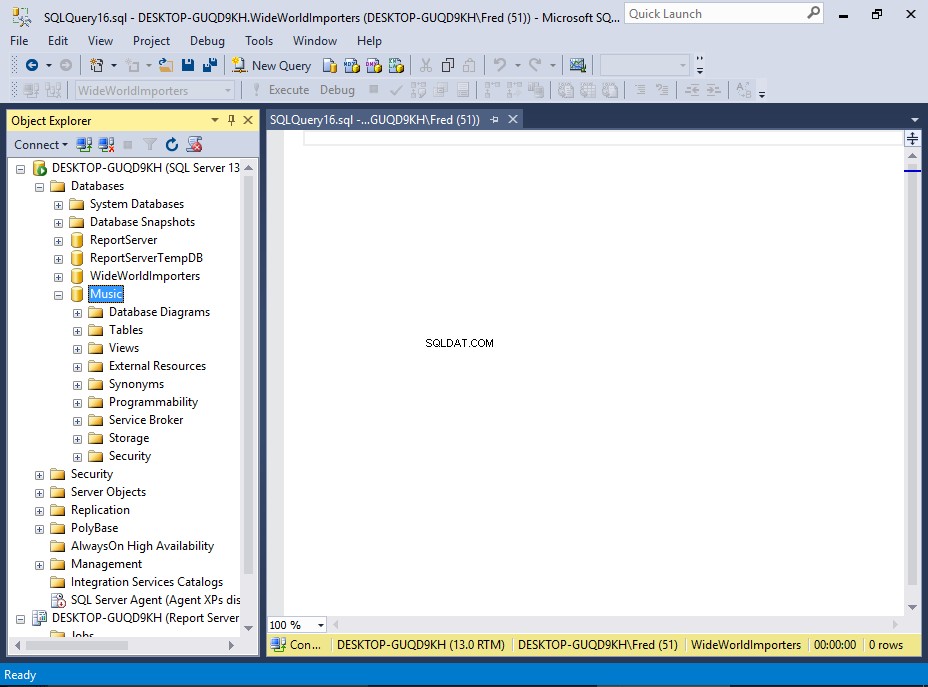Viewport: 928px width, 687px height.
Task: Select the SQLQuery16.sql tab
Action: [375, 120]
